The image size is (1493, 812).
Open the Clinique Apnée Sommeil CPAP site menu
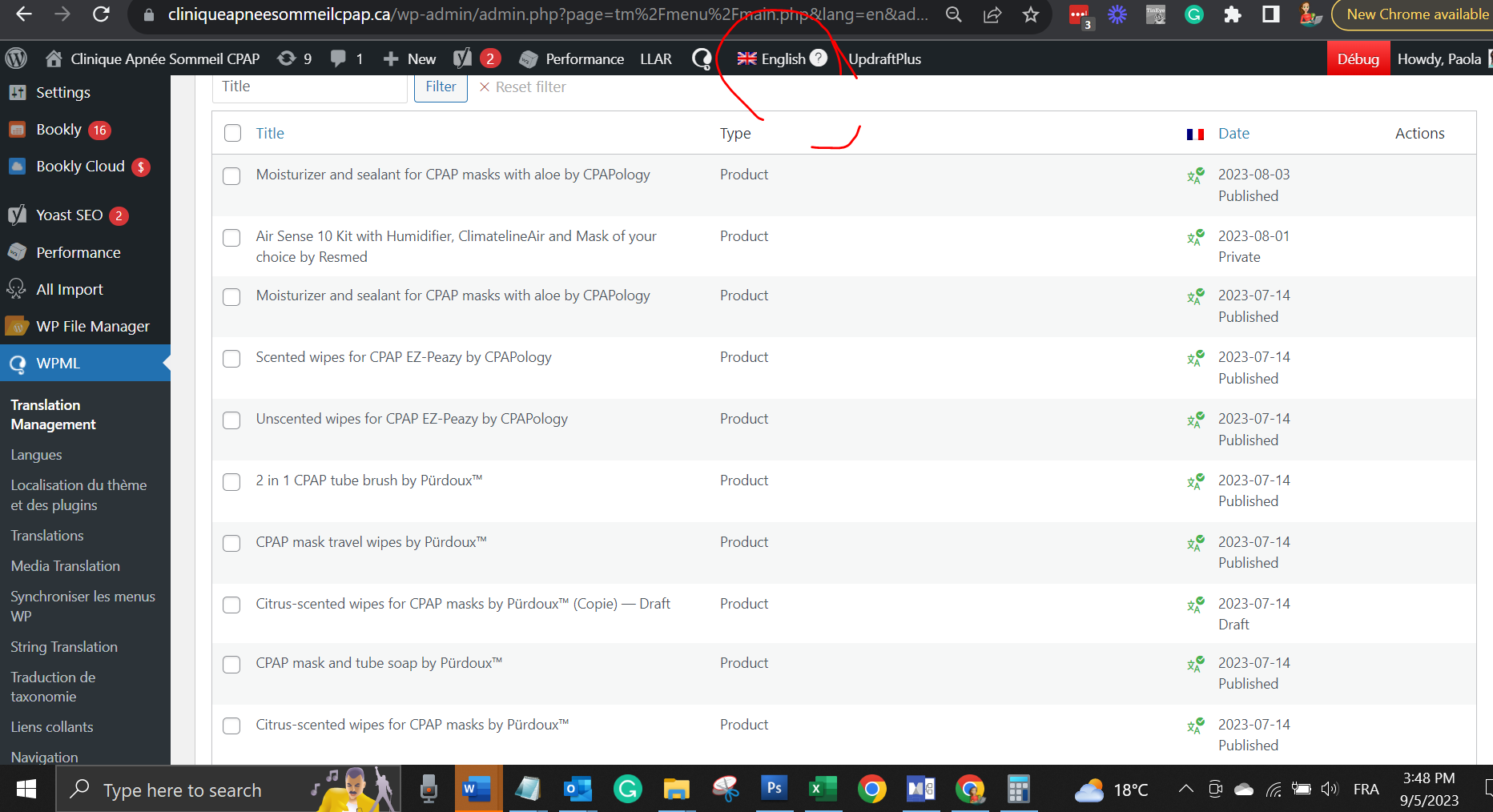[x=152, y=58]
